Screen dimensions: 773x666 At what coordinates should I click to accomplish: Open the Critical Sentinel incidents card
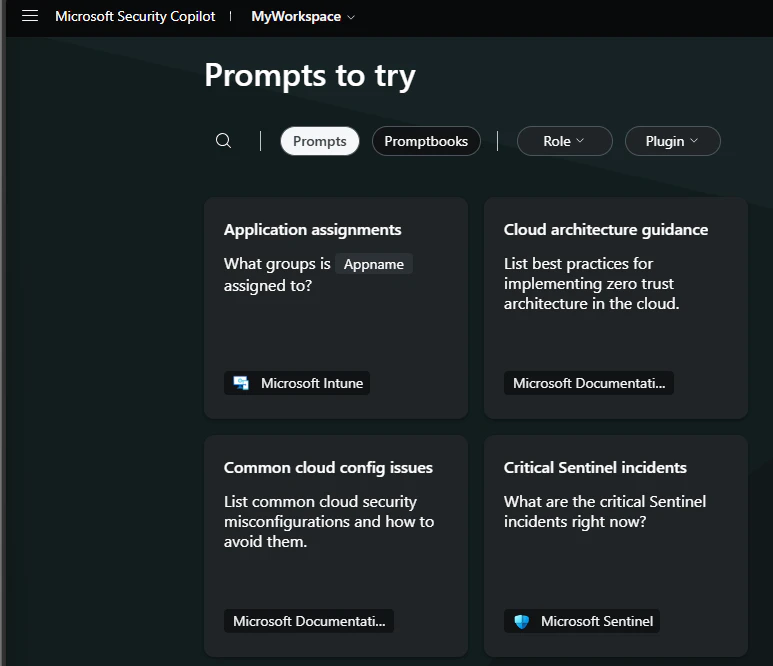[x=616, y=546]
